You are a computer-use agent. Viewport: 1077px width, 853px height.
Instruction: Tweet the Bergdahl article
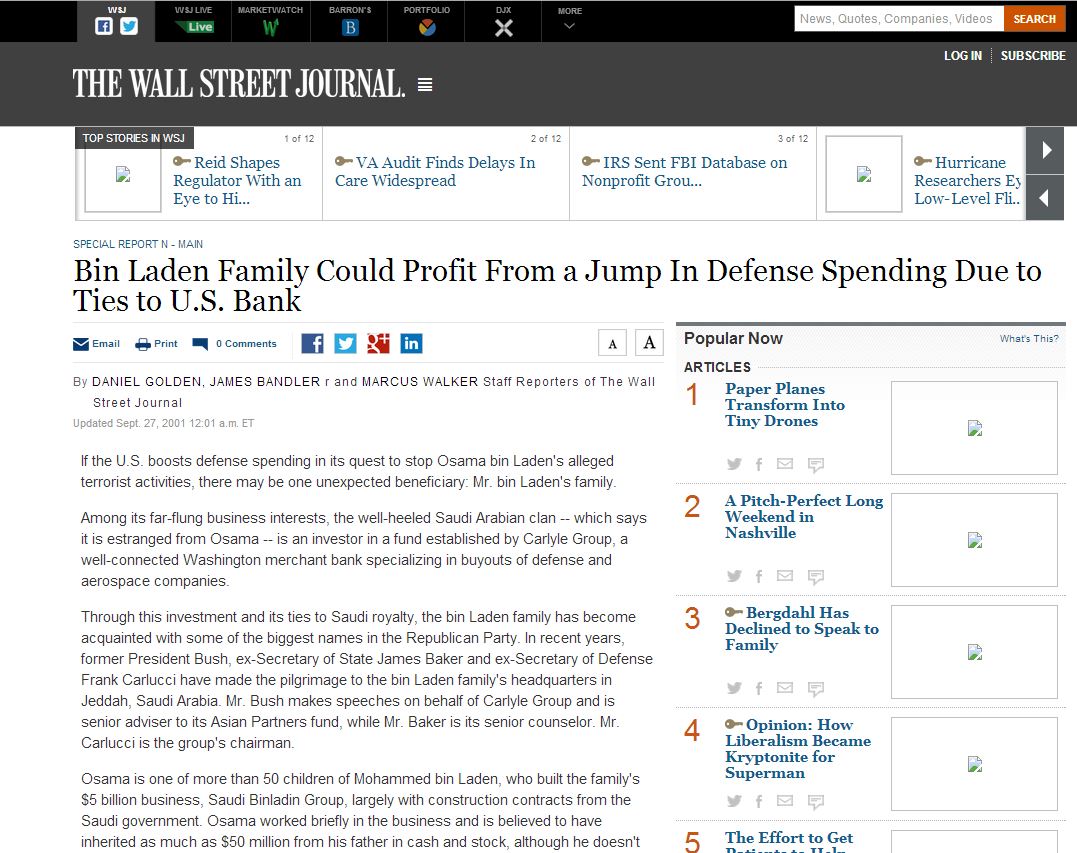(734, 688)
